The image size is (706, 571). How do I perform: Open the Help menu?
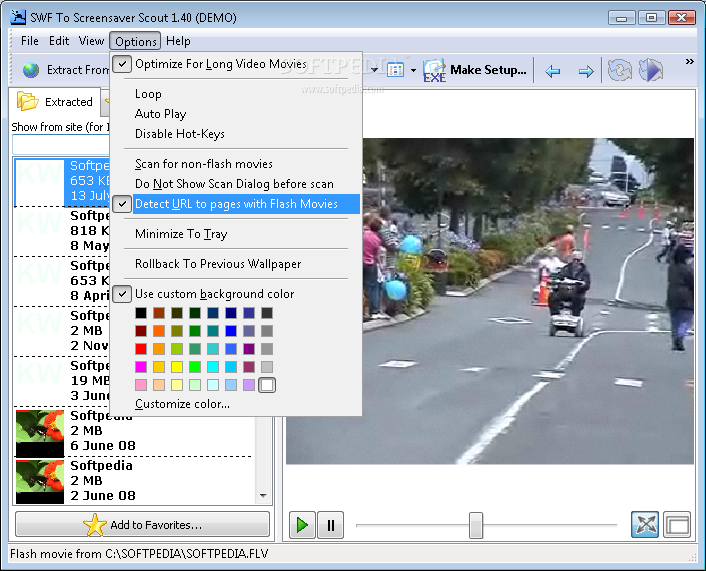click(x=178, y=41)
